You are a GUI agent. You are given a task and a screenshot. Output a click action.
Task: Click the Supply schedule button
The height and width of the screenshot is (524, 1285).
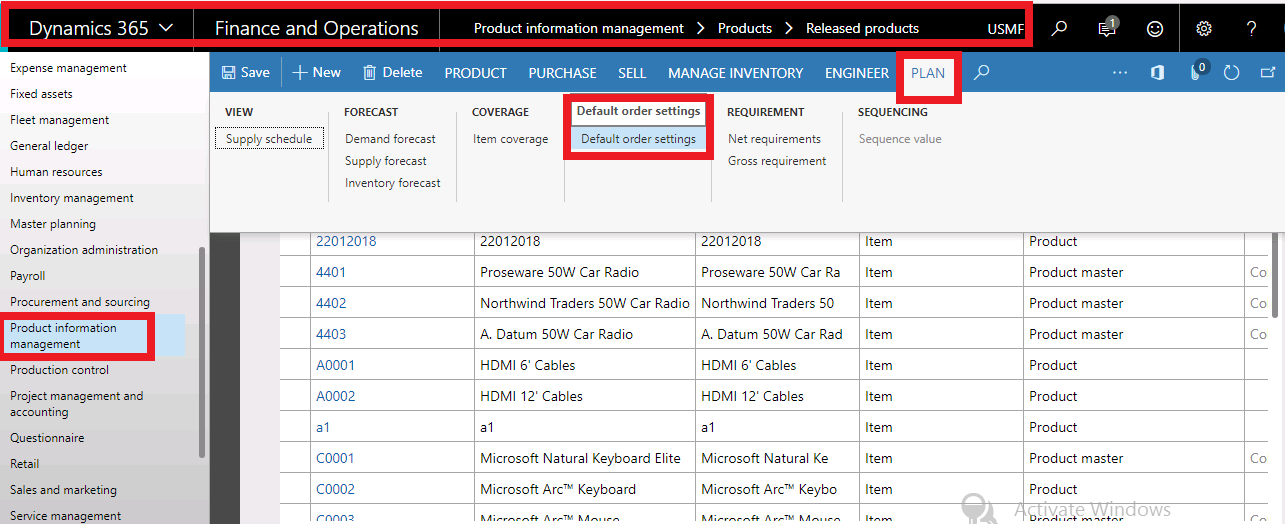269,139
